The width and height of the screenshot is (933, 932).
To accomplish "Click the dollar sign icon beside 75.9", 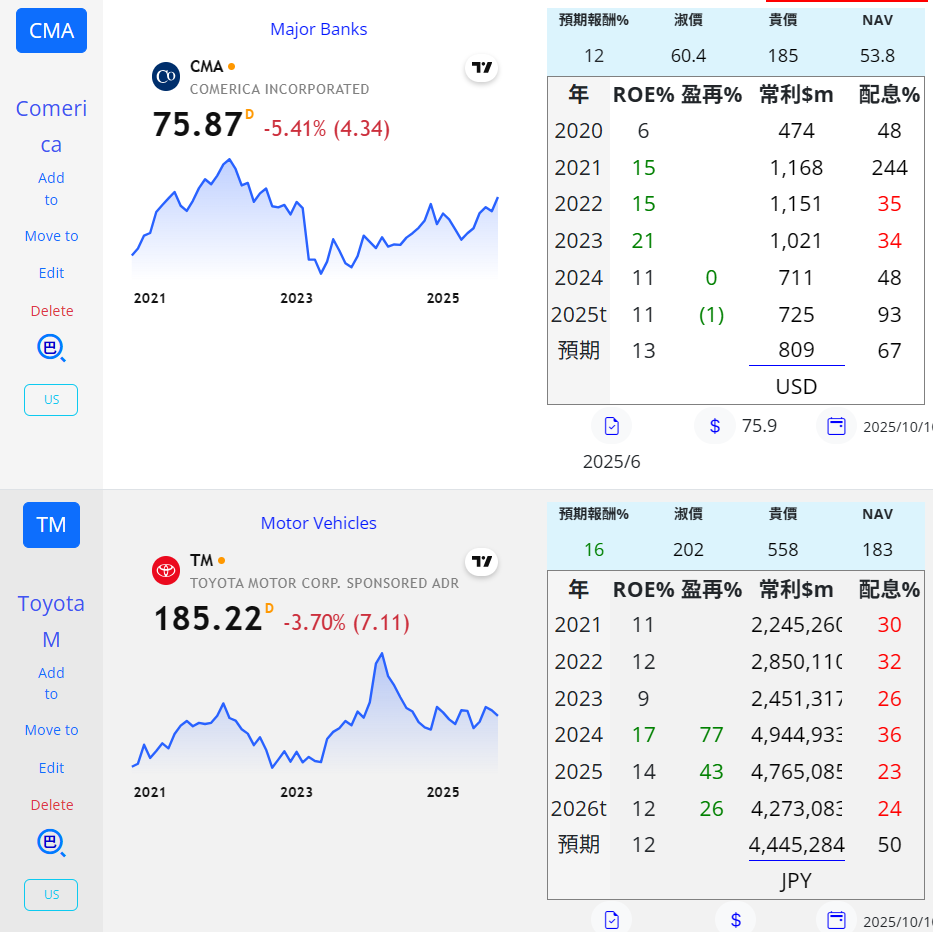I will (x=715, y=426).
